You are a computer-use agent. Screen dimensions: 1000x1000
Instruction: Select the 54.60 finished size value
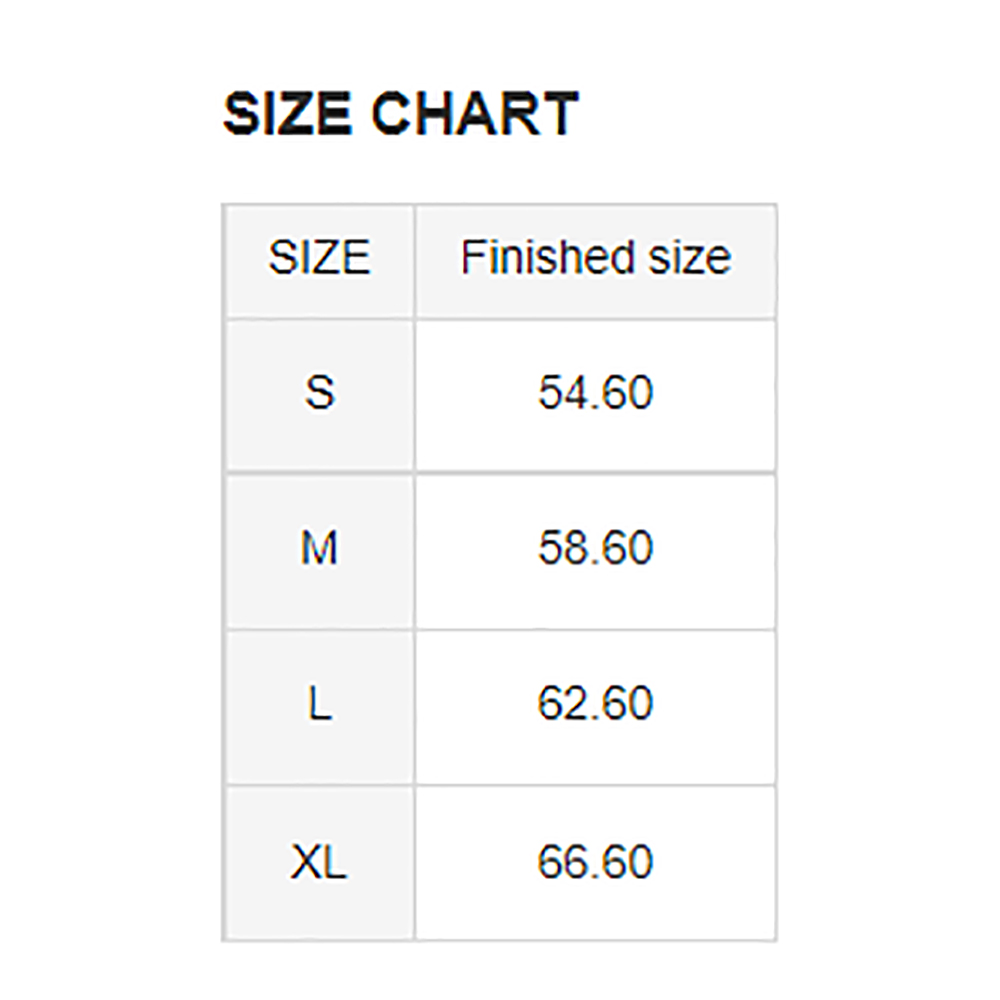pyautogui.click(x=596, y=392)
